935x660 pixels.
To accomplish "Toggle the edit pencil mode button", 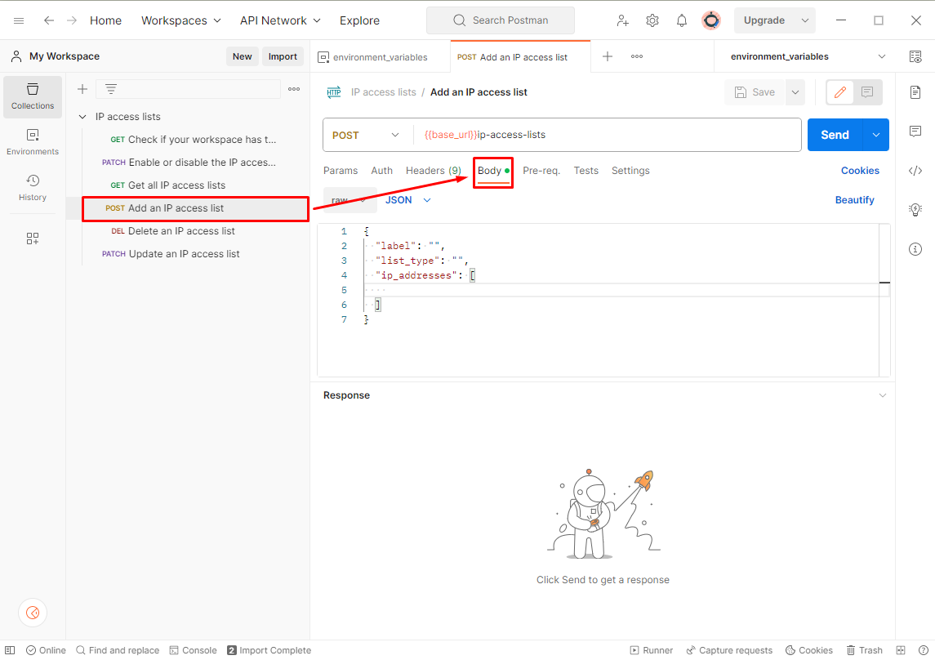I will tap(840, 92).
